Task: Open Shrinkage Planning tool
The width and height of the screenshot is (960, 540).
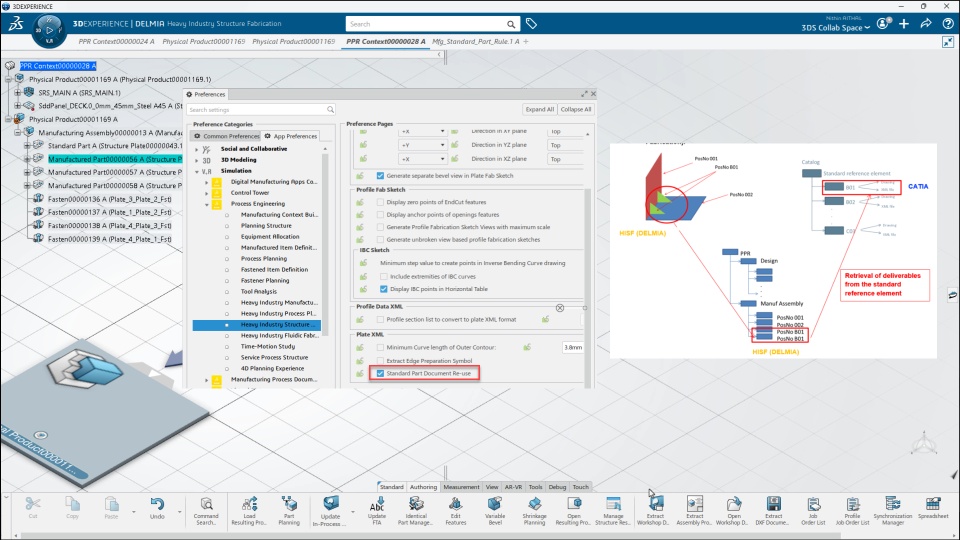Action: click(534, 509)
